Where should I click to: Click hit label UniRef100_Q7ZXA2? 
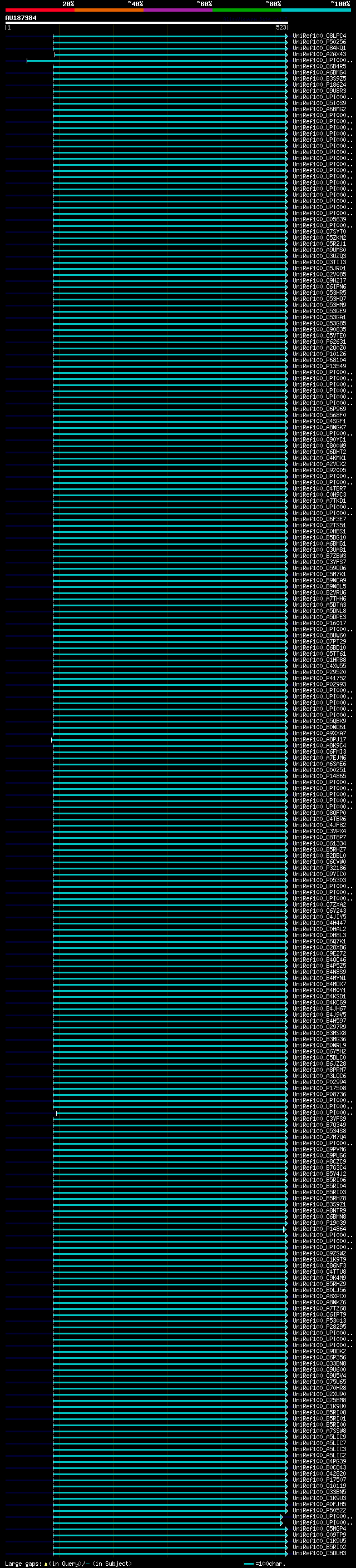coord(319,904)
